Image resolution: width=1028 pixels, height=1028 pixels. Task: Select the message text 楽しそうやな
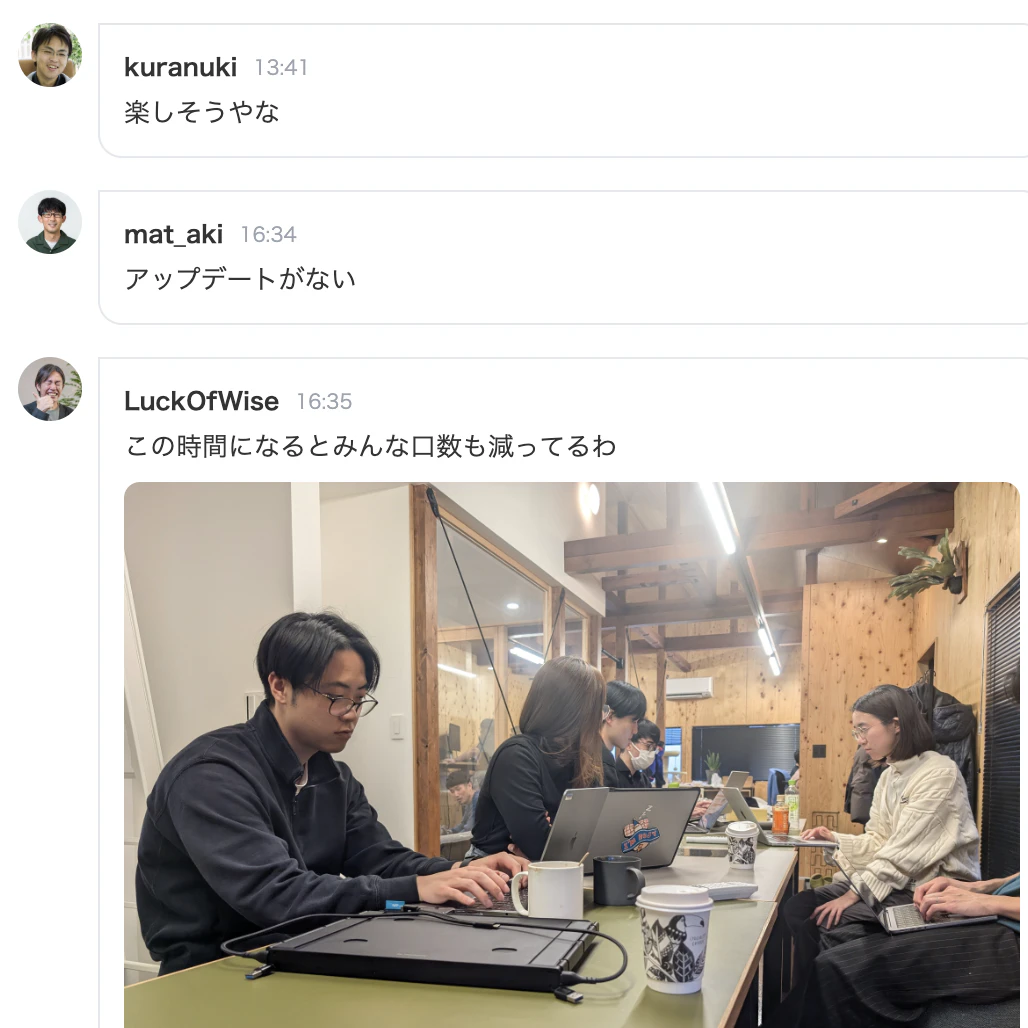tap(202, 112)
